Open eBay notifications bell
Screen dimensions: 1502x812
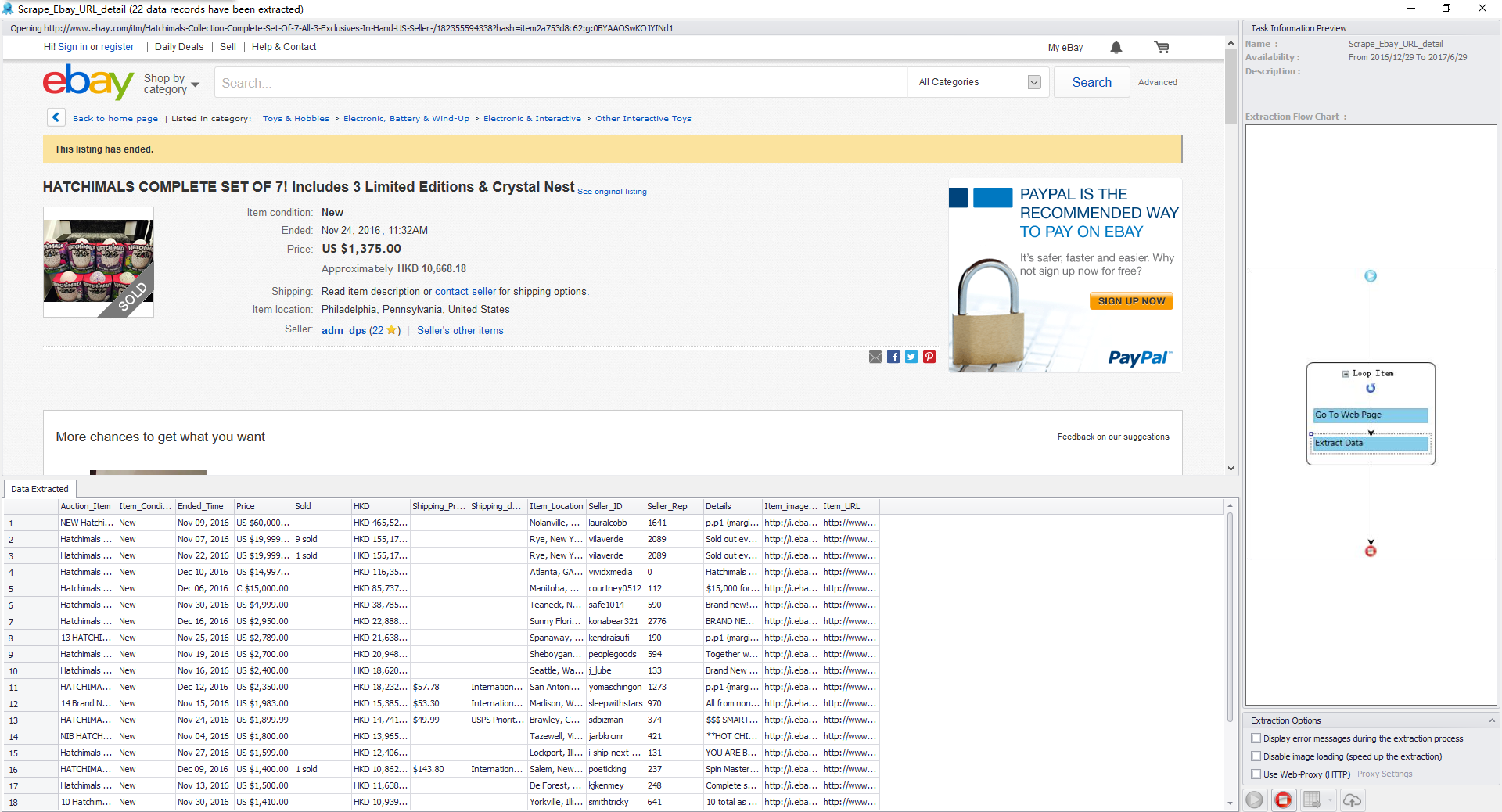click(x=1116, y=47)
